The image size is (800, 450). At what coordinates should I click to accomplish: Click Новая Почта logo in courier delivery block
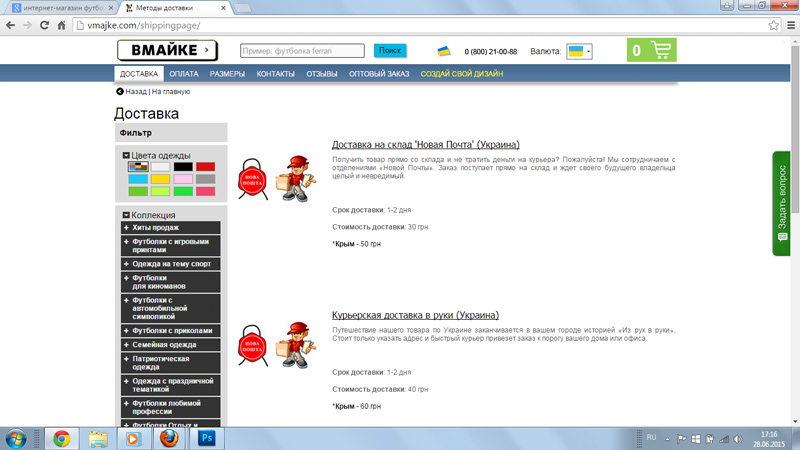pyautogui.click(x=253, y=345)
